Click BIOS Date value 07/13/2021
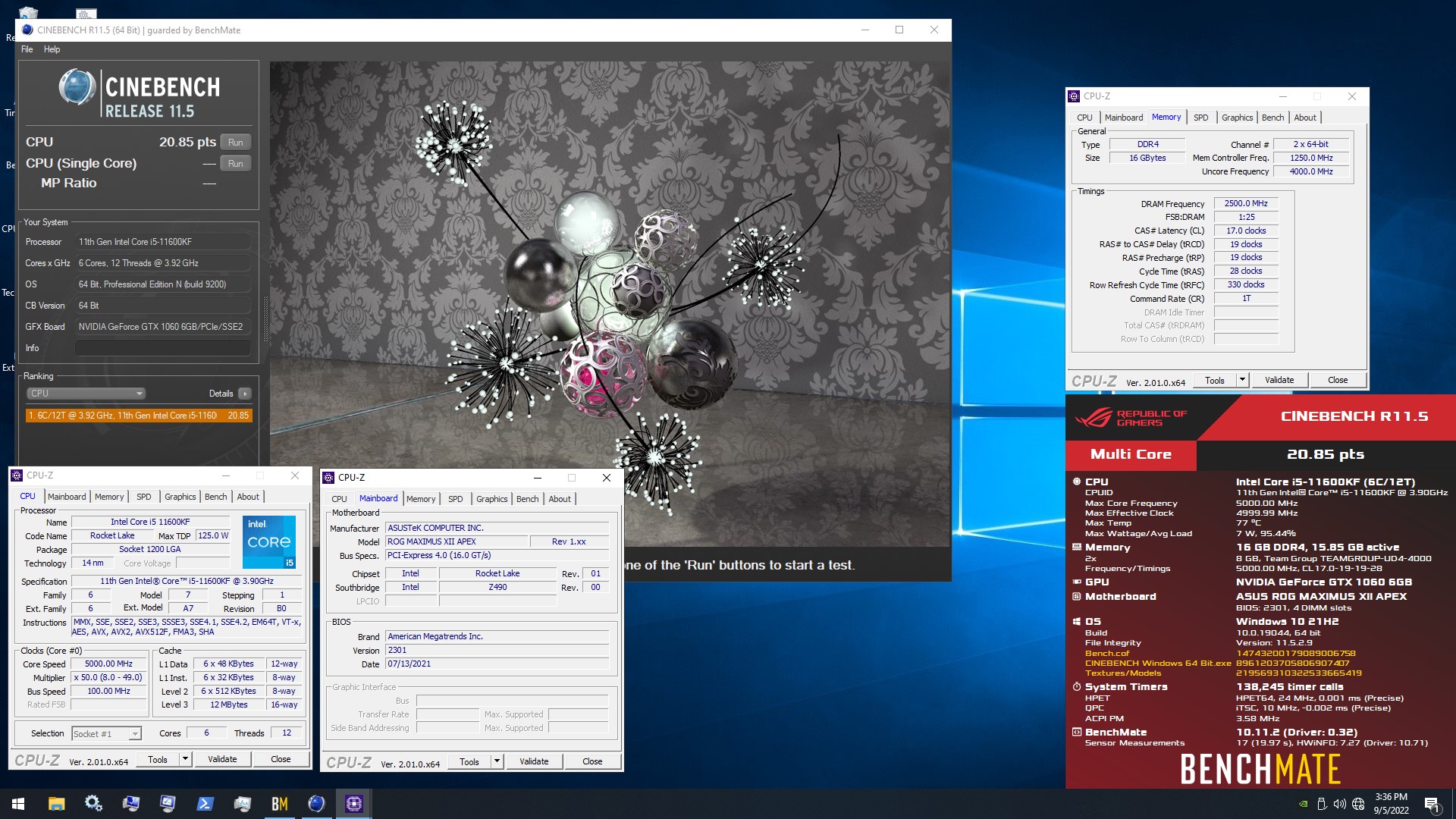 pyautogui.click(x=497, y=664)
